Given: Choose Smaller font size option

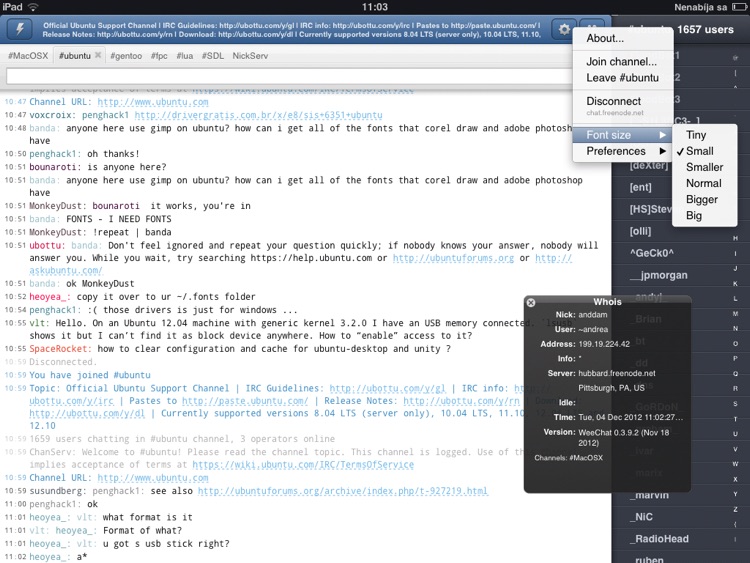Looking at the screenshot, I should pos(705,167).
